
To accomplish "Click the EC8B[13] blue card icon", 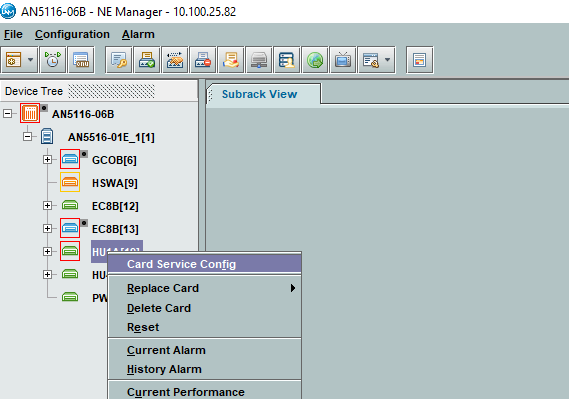I will click(70, 228).
